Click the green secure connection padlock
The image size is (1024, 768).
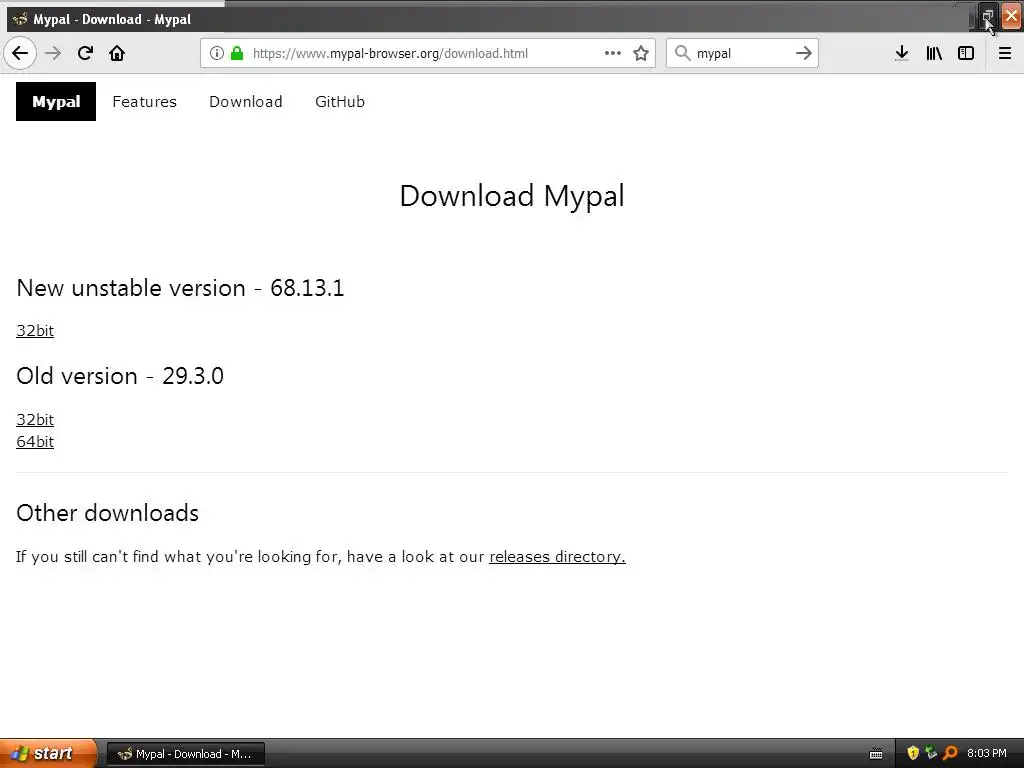click(x=237, y=54)
